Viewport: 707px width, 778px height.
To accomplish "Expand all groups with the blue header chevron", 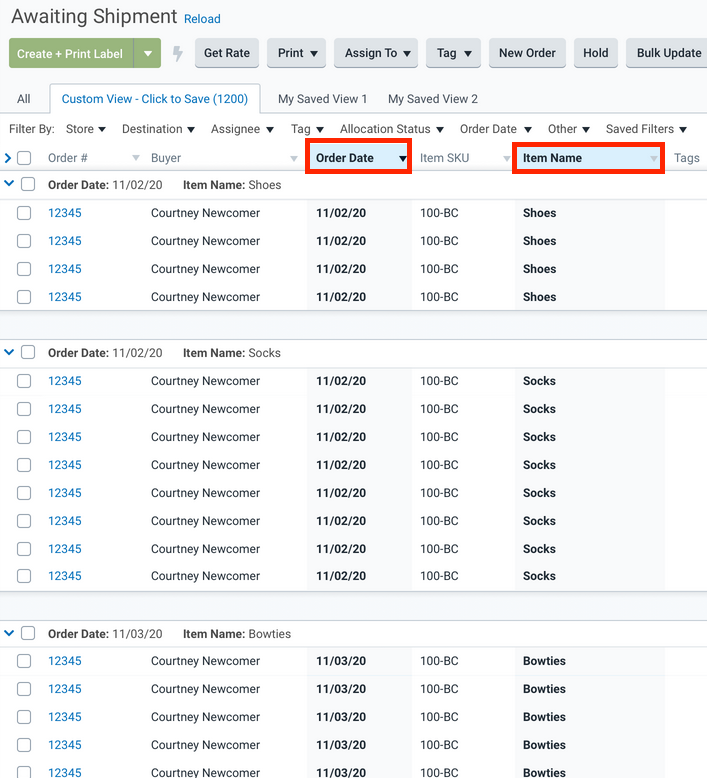I will (x=9, y=158).
